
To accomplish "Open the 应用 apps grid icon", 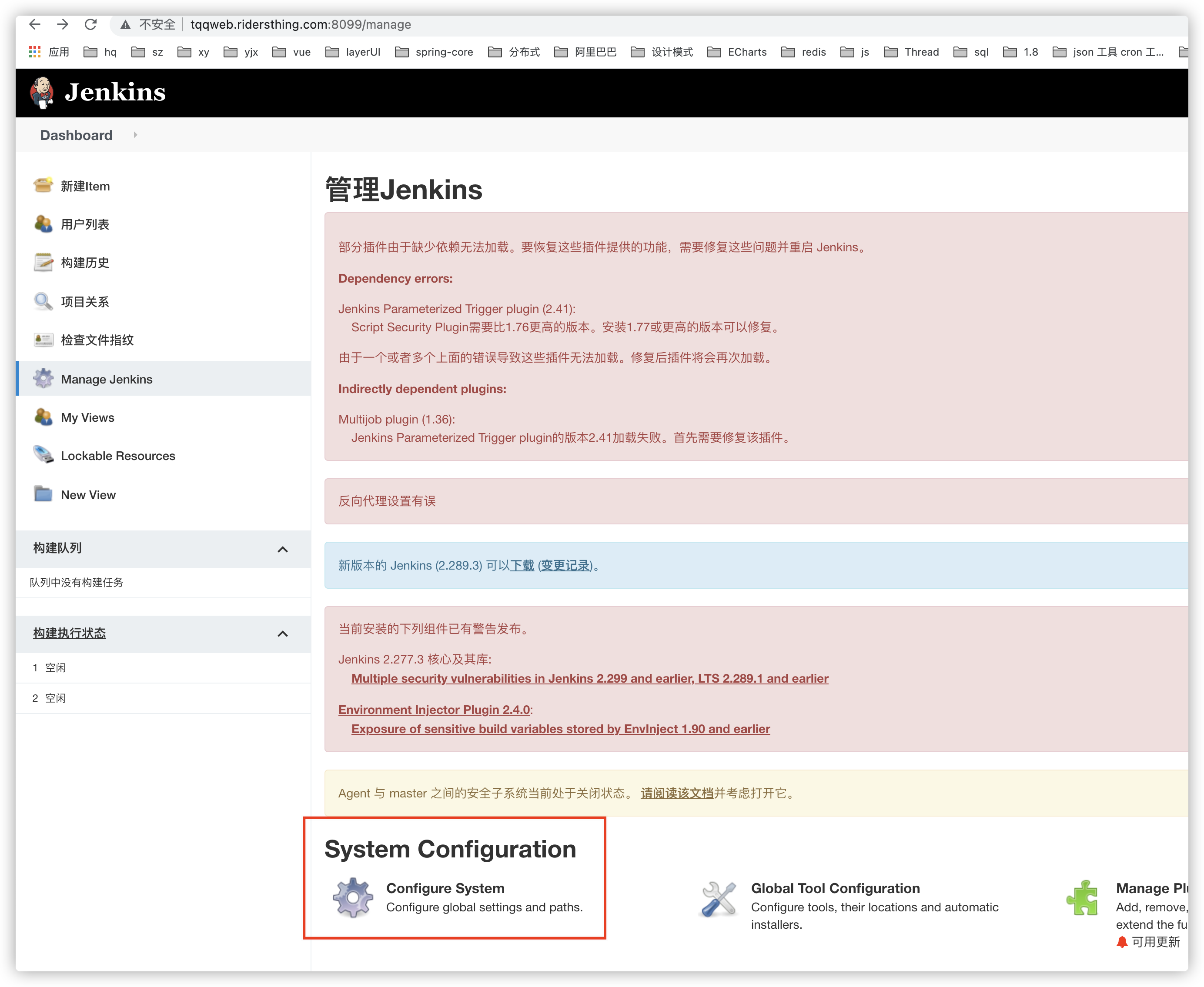I will (x=35, y=52).
